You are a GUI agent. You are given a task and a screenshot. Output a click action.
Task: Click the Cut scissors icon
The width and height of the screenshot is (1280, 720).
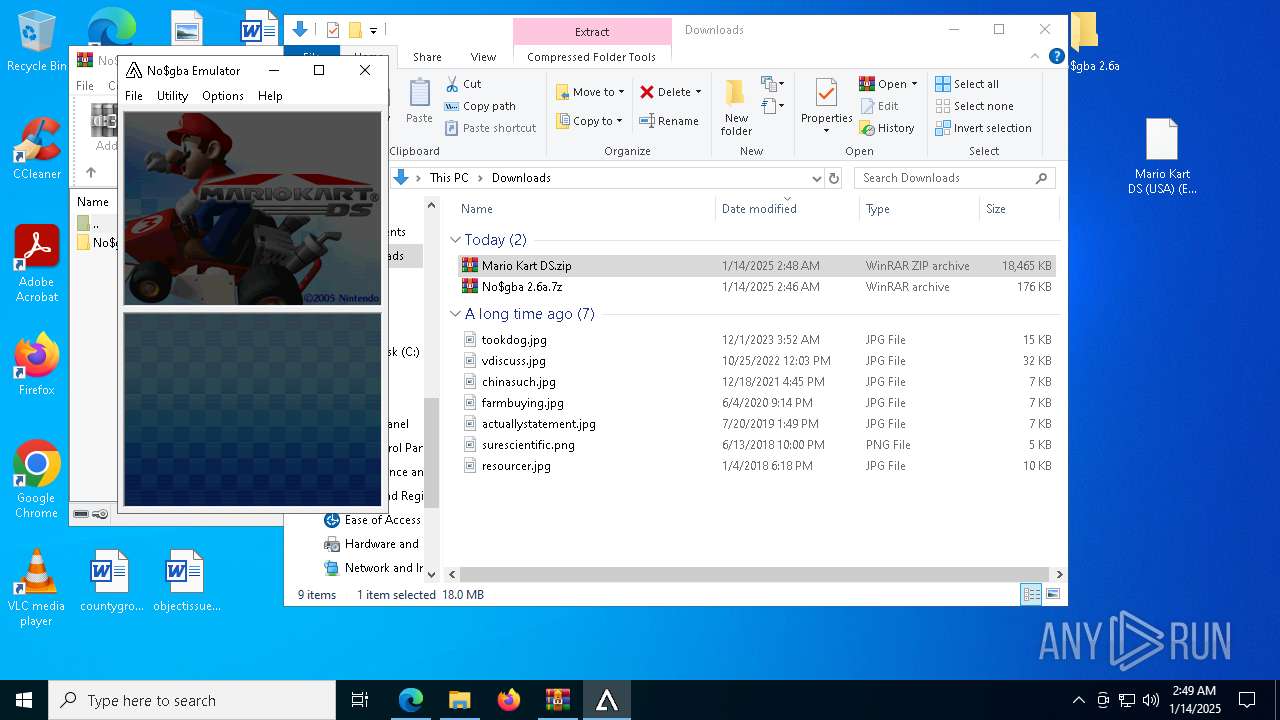452,84
